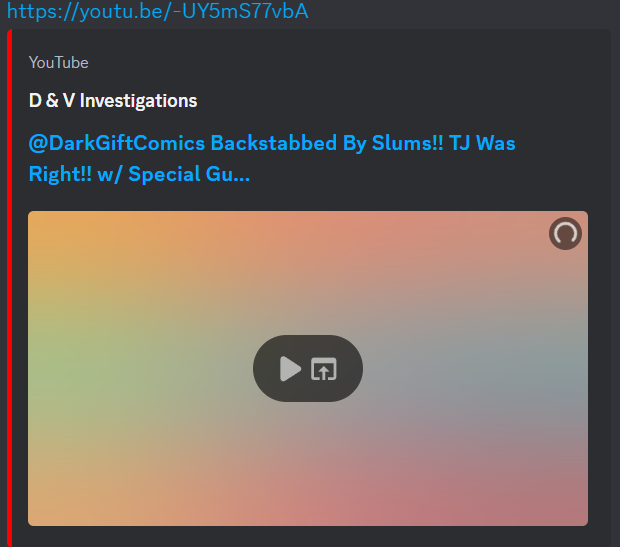Open the blue https youtu.be URL text
This screenshot has height=547, width=620.
157,11
